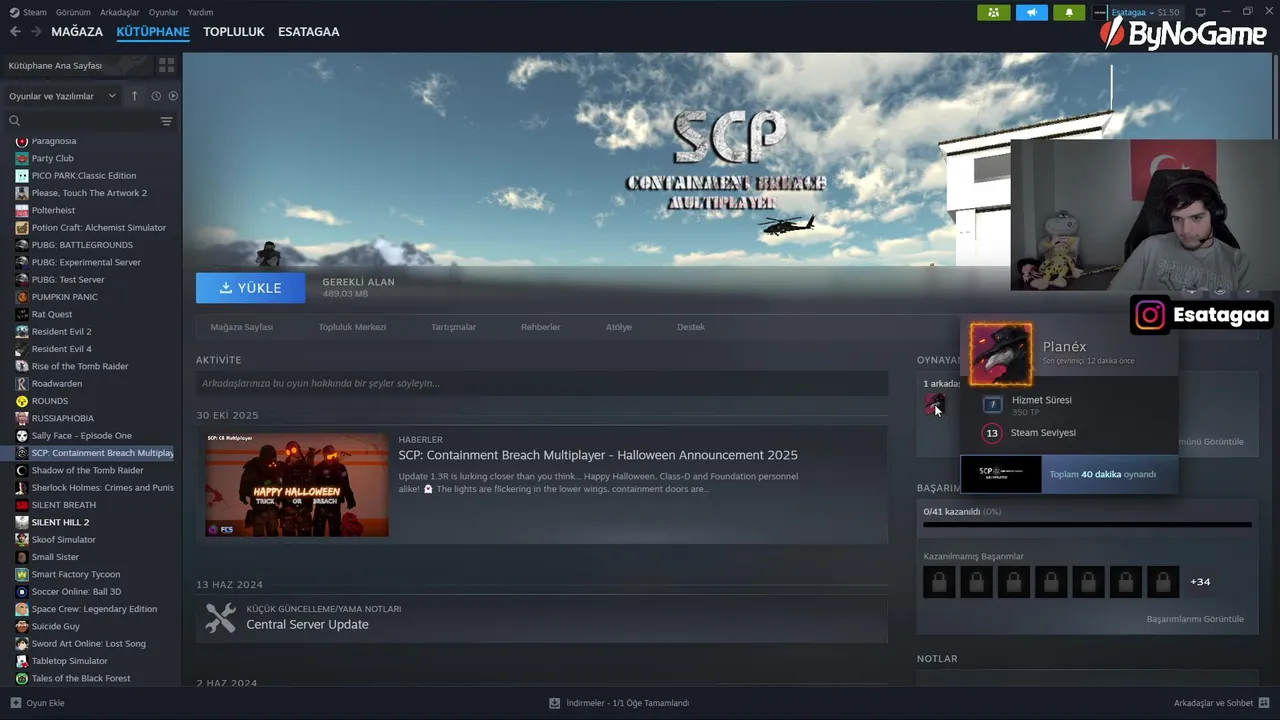Select SILENT HILL 2 in library list
The height and width of the screenshot is (720, 1280).
click(60, 522)
